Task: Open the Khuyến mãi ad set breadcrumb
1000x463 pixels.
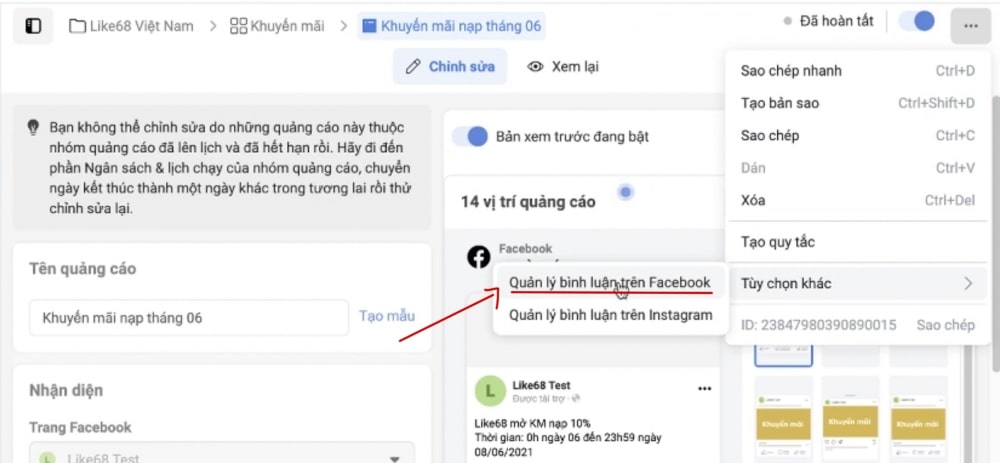Action: [277, 26]
